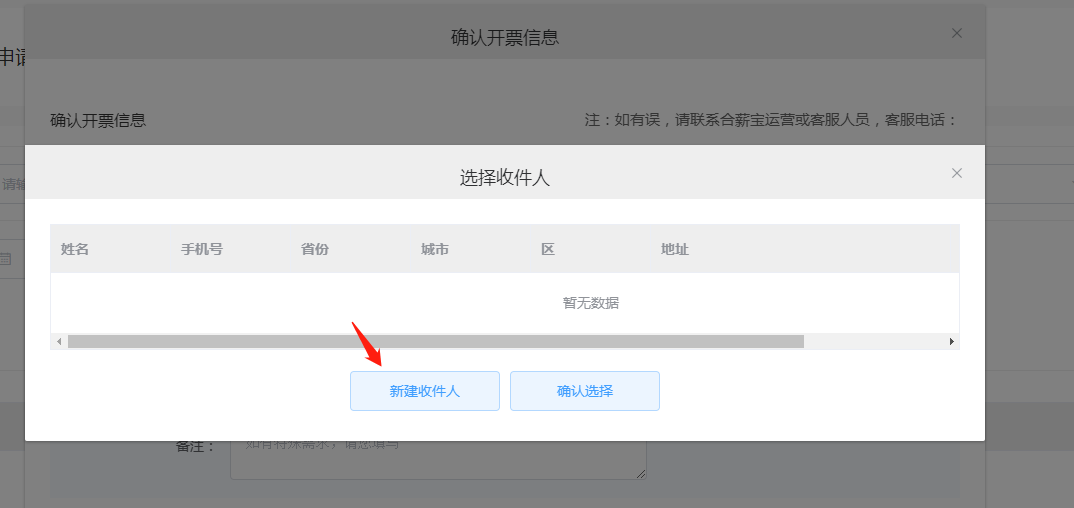Screen dimensions: 1074x508
Task: Click the 暂无数据 empty-table text
Action: pyautogui.click(x=590, y=303)
